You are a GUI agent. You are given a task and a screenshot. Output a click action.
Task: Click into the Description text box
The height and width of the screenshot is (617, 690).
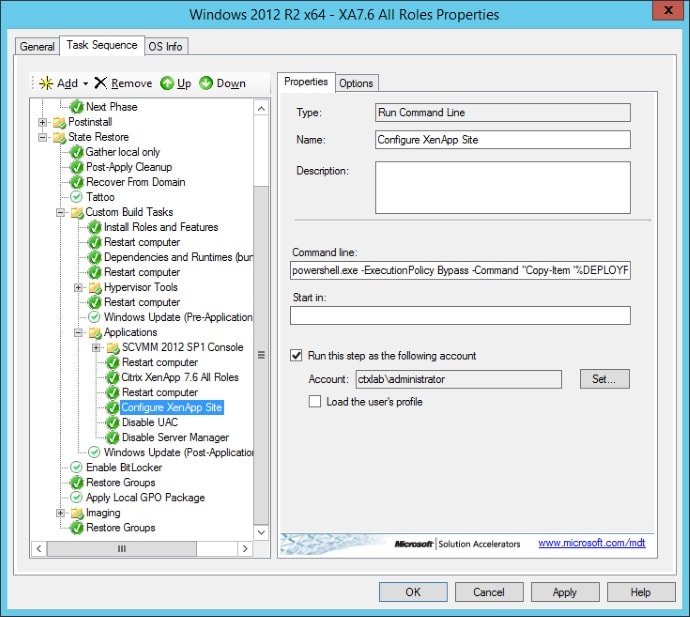coord(503,187)
